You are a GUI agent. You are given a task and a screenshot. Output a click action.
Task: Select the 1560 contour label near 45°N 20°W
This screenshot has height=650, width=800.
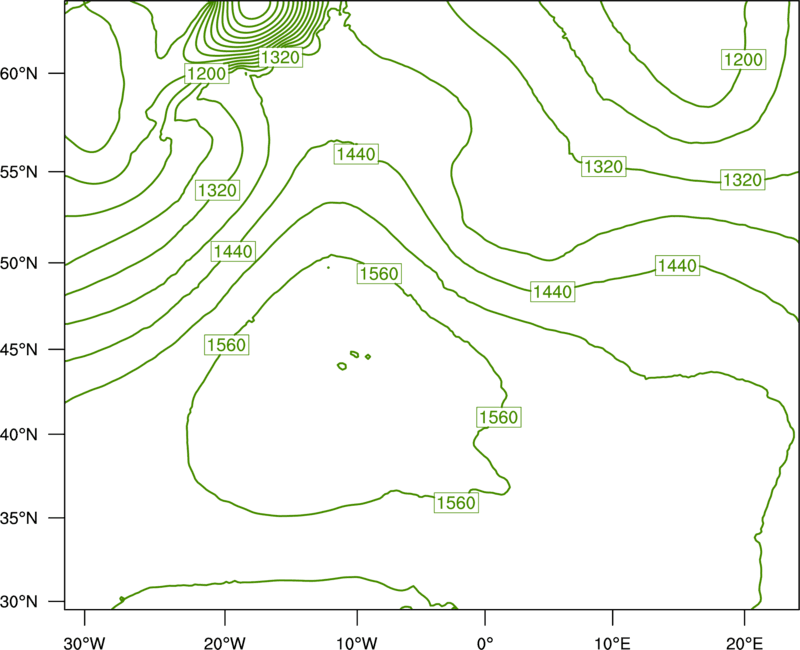(227, 345)
